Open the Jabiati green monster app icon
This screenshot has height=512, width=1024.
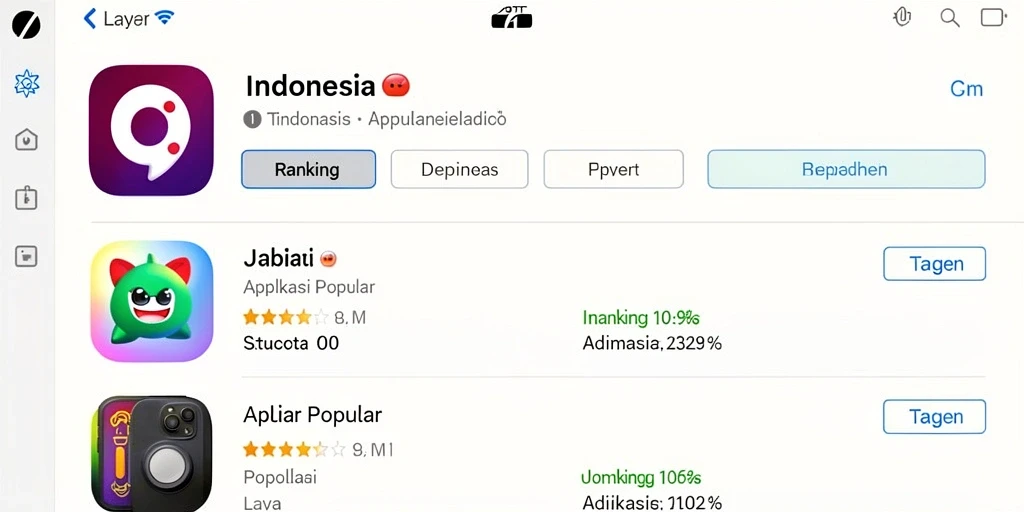[x=152, y=301]
